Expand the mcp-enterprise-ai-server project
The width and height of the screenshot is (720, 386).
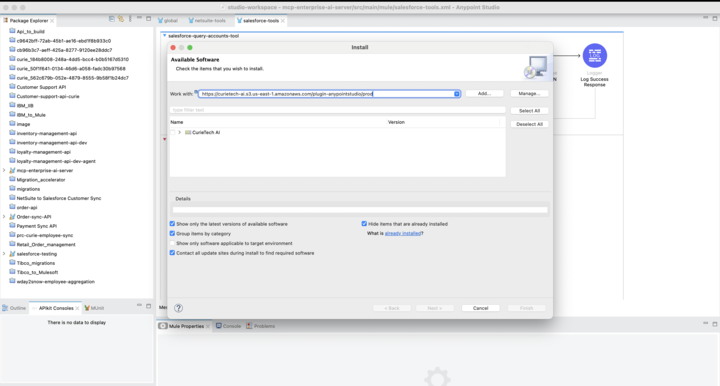tap(4, 170)
